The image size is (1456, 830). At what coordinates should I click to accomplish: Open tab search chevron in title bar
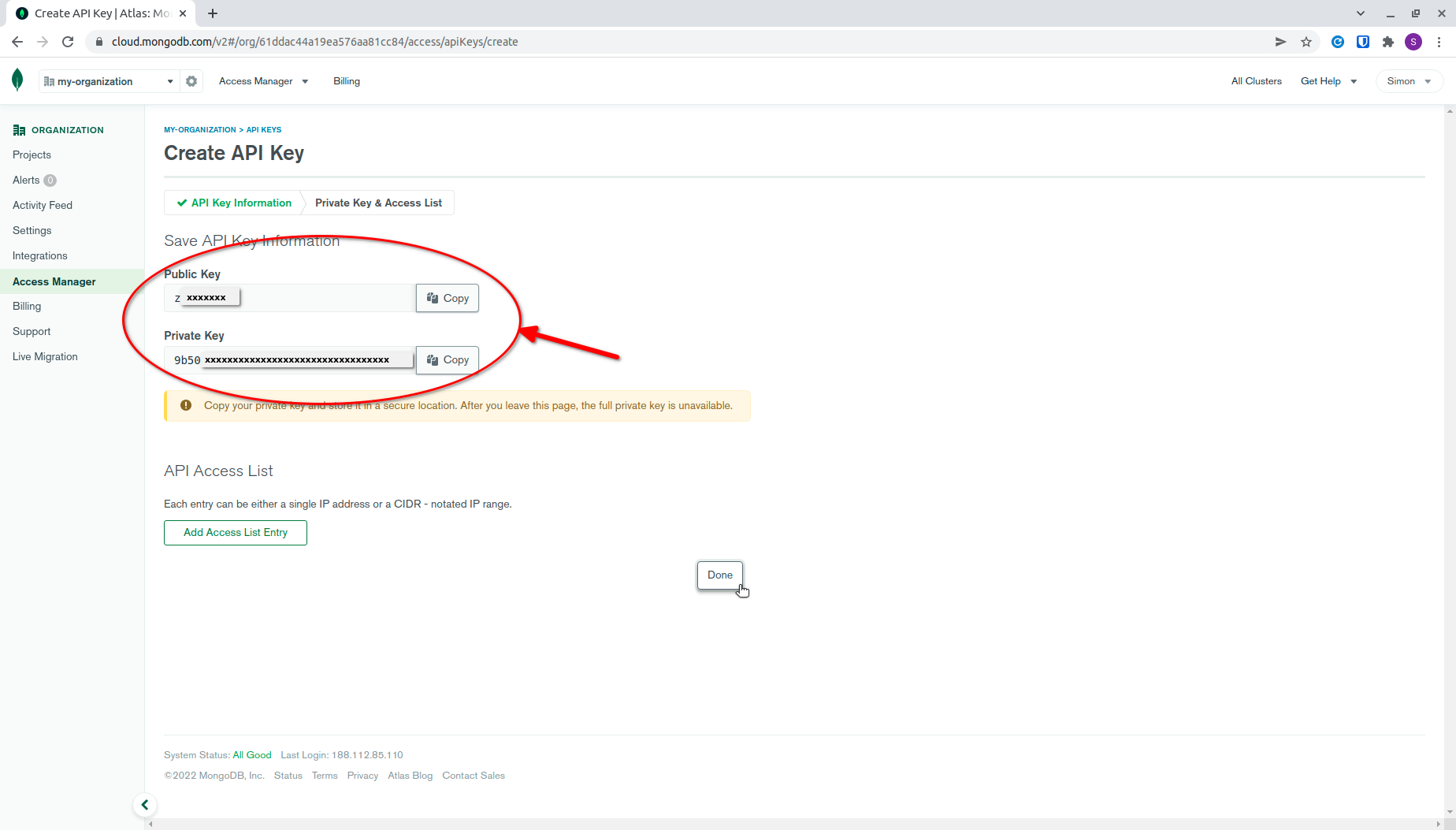pyautogui.click(x=1361, y=13)
